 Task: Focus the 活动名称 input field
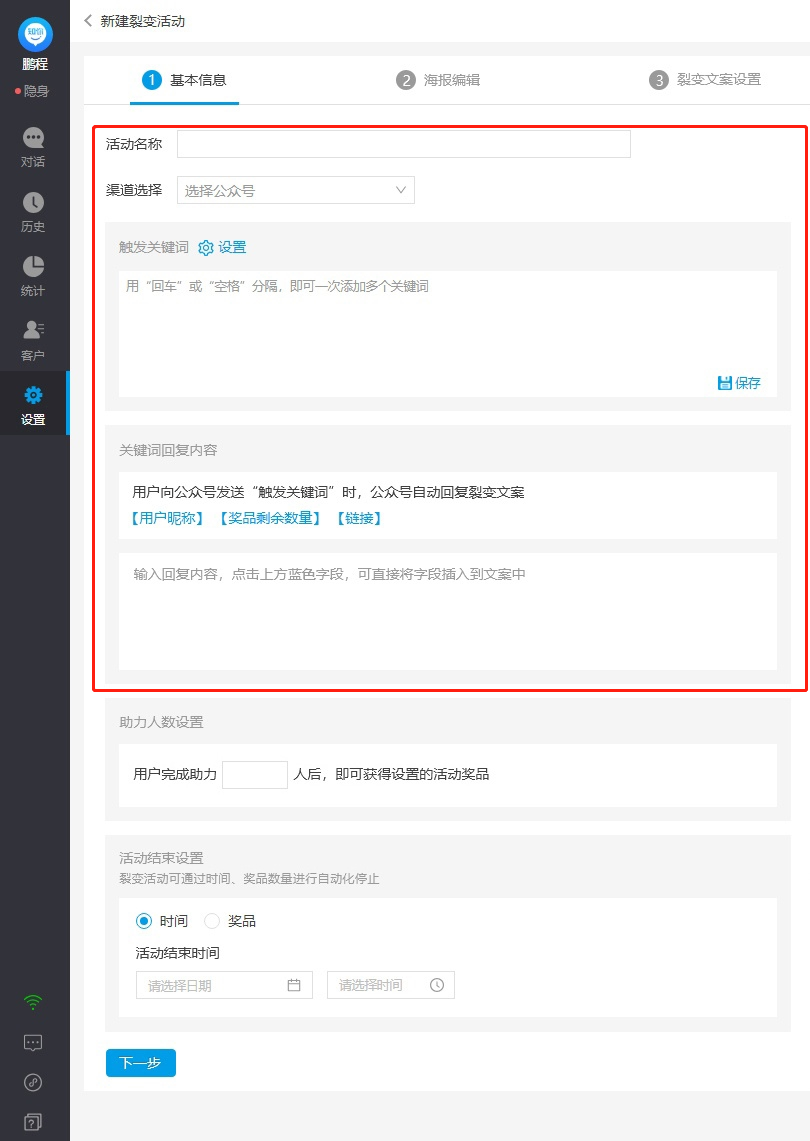coord(404,144)
